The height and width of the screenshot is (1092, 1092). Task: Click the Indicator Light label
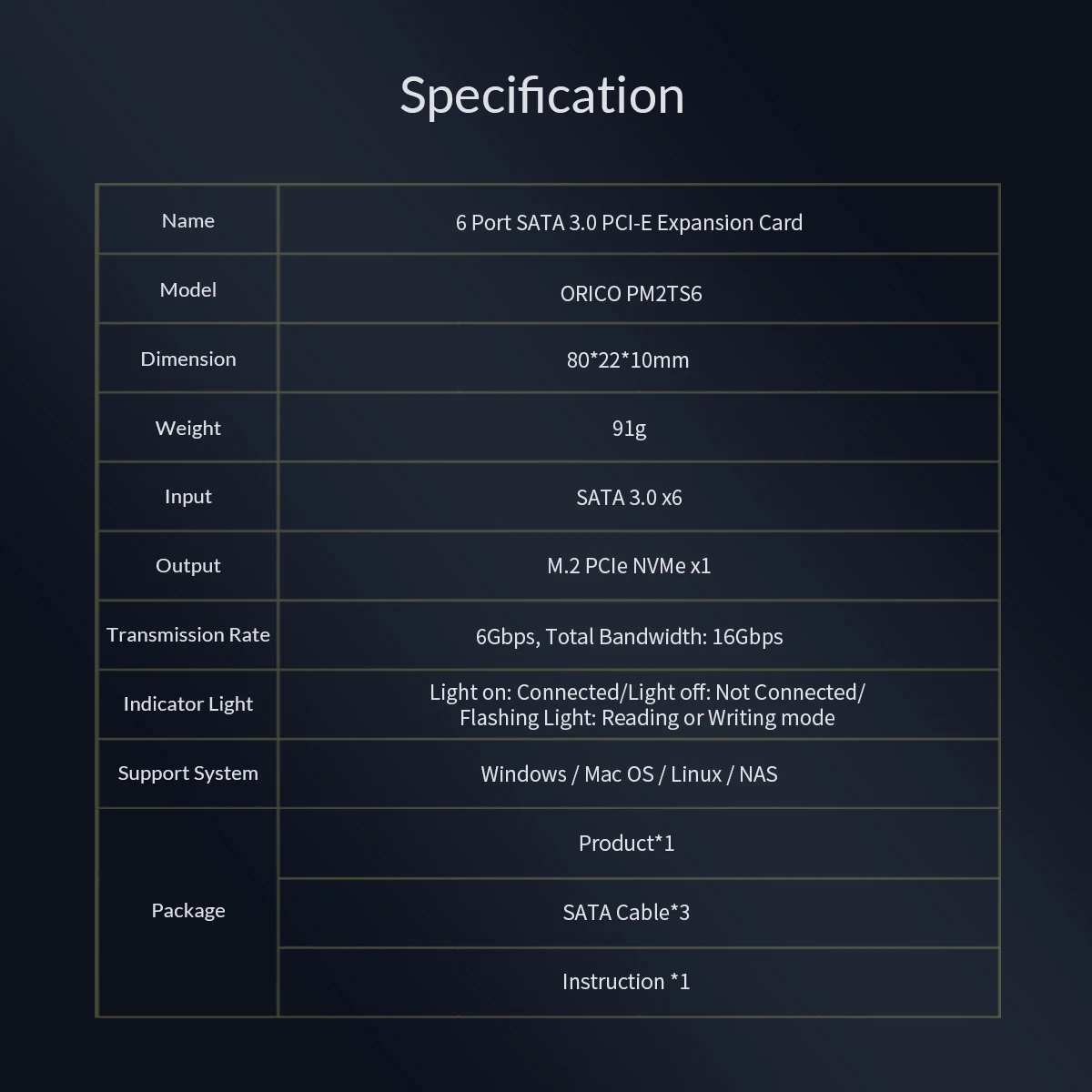pyautogui.click(x=187, y=703)
